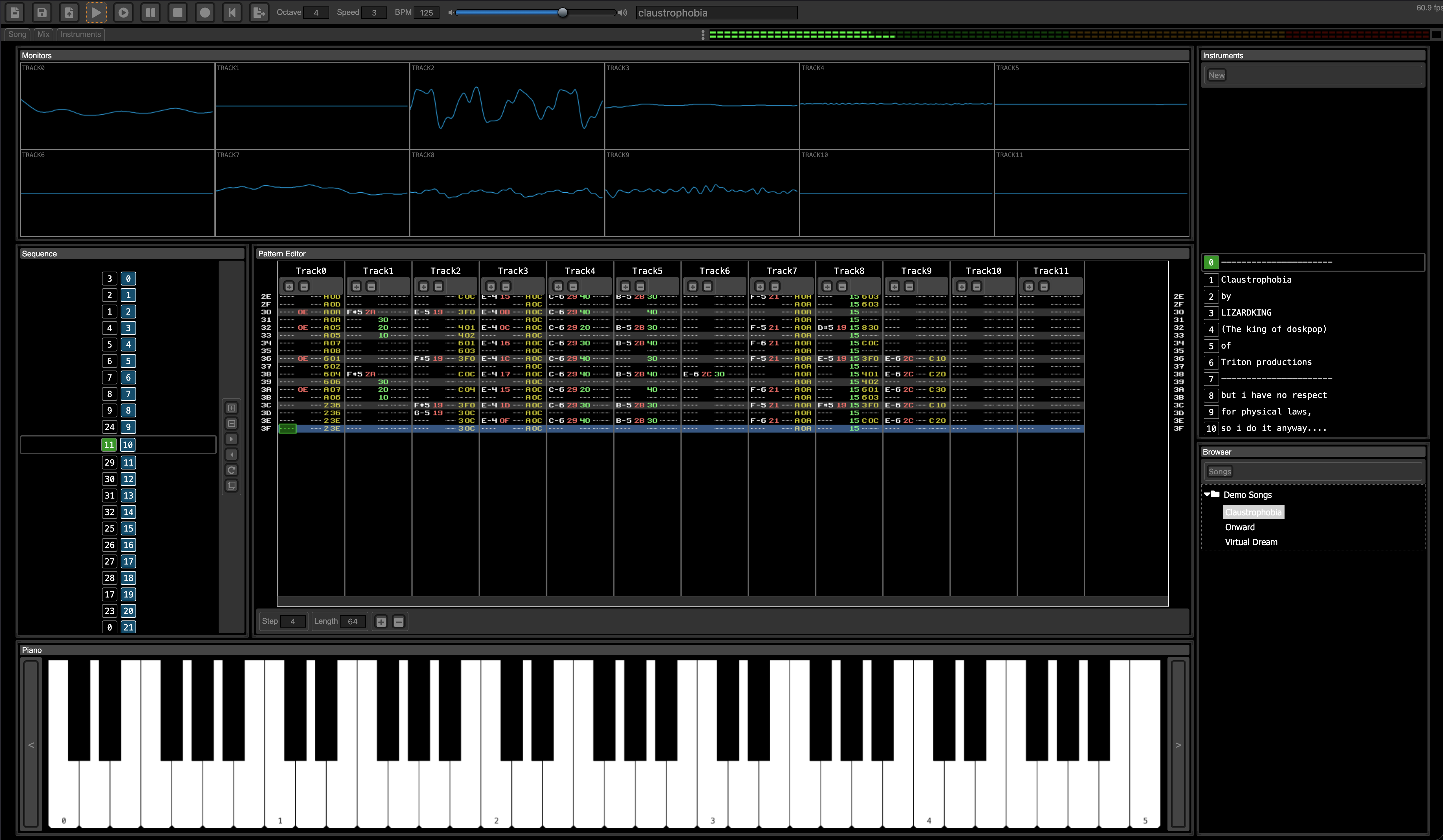Open the Instruments tab

(80, 34)
